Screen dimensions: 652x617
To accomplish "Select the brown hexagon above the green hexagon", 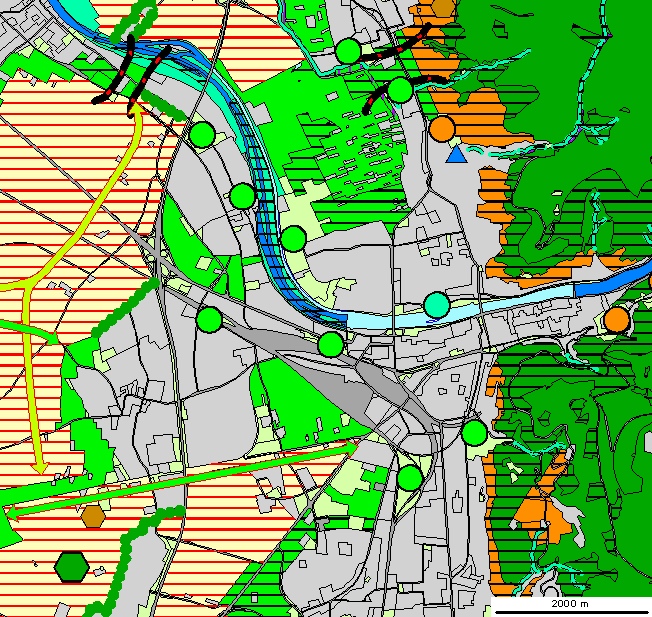I will pyautogui.click(x=93, y=516).
